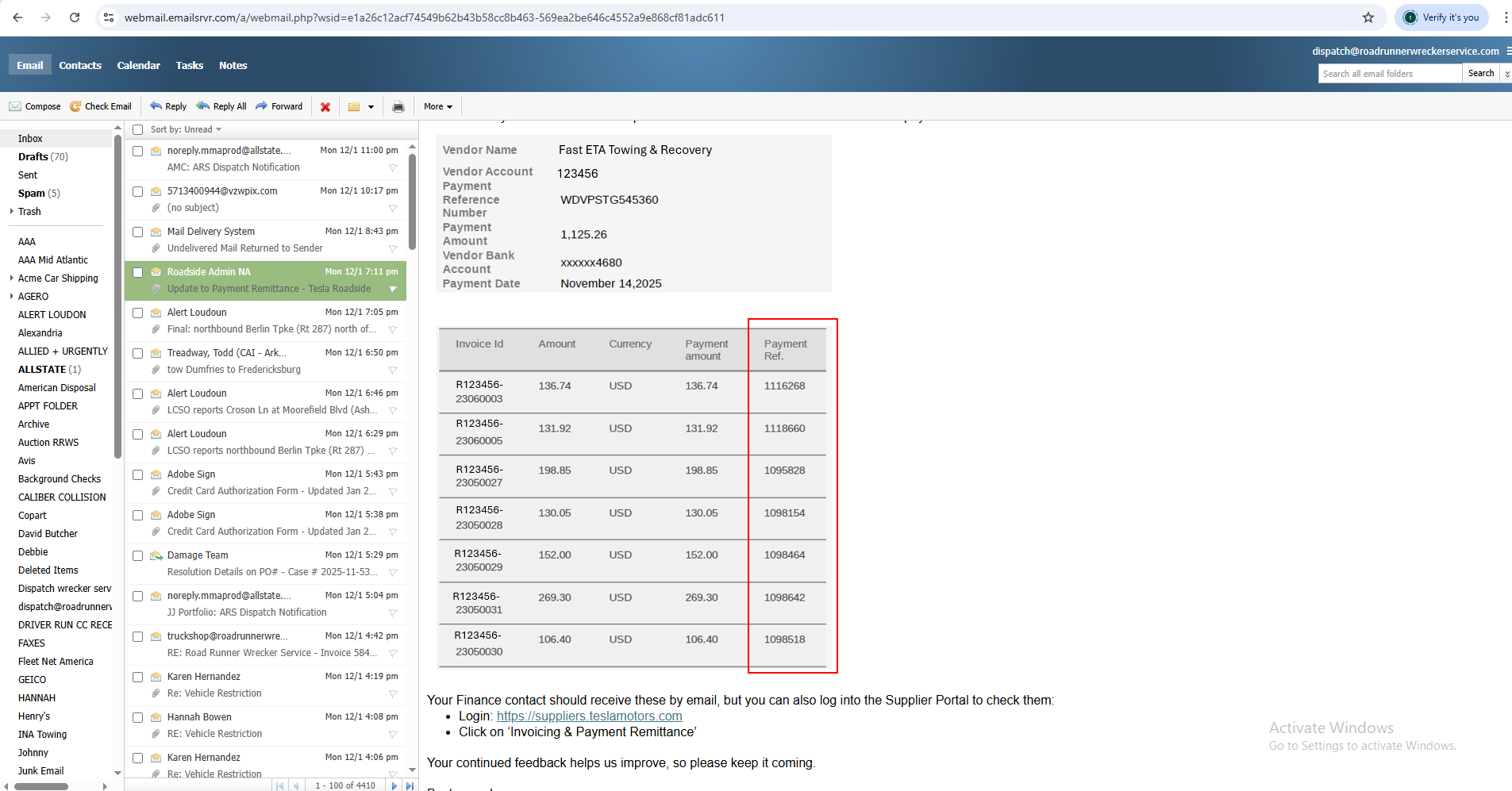Screen dimensions: 1512x791
Task: Open the Contacts tab
Action: coord(80,65)
